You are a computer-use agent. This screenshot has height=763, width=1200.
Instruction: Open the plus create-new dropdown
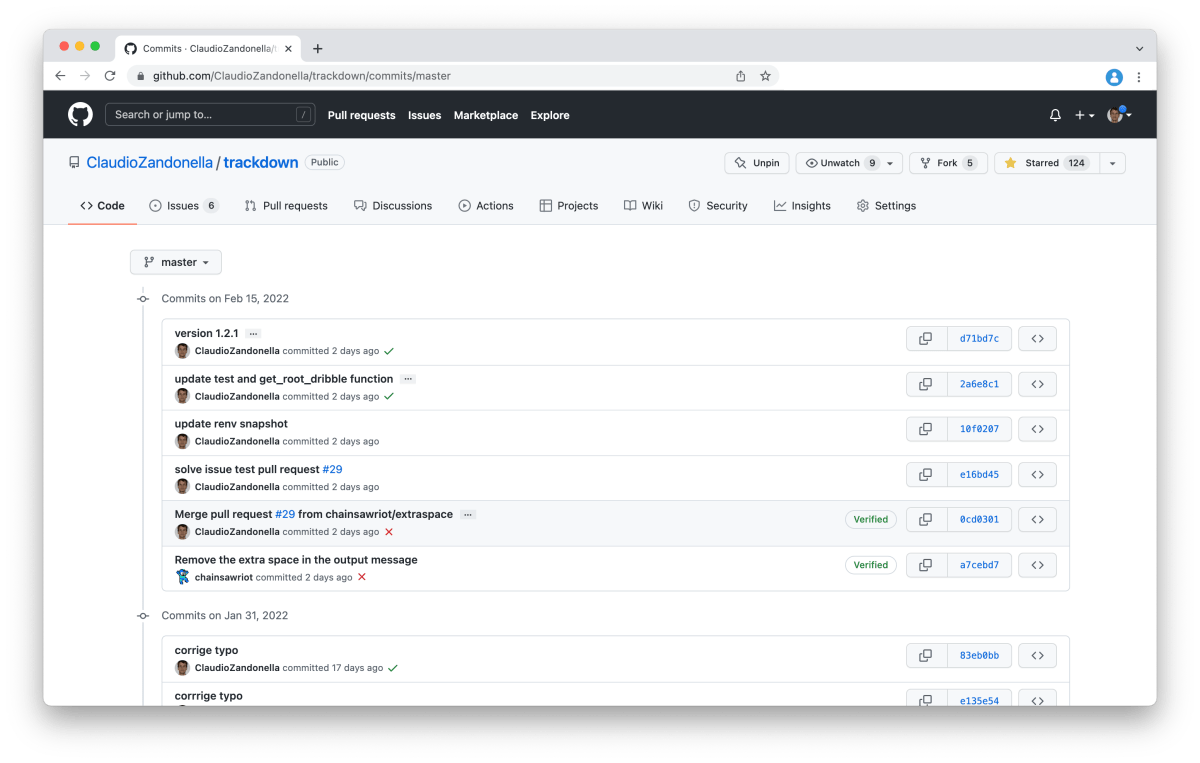click(1084, 115)
